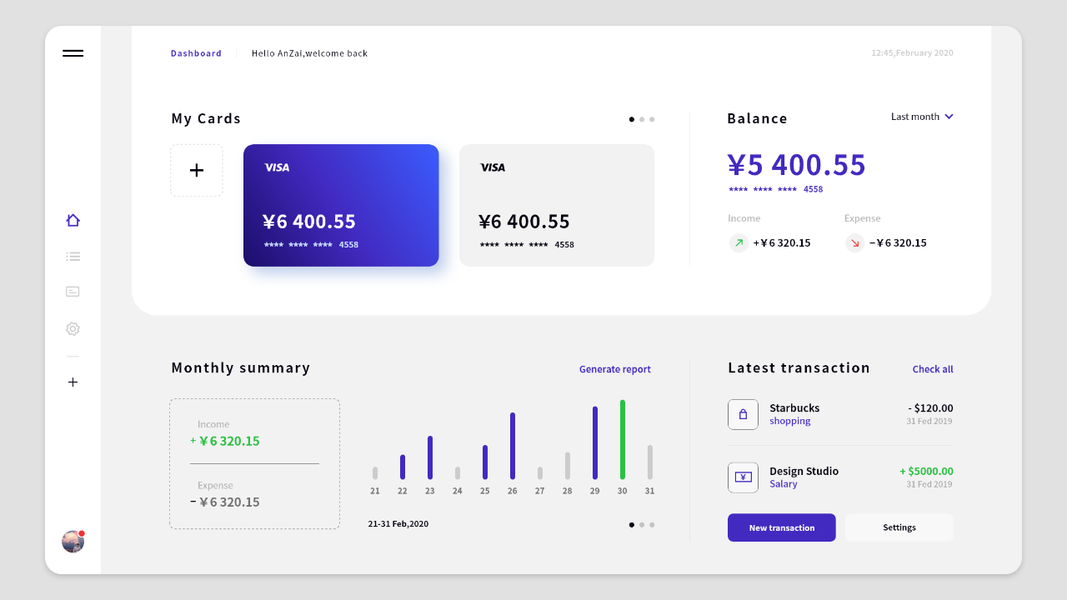Select the first chart pagination dot
The width and height of the screenshot is (1067, 600).
[631, 524]
